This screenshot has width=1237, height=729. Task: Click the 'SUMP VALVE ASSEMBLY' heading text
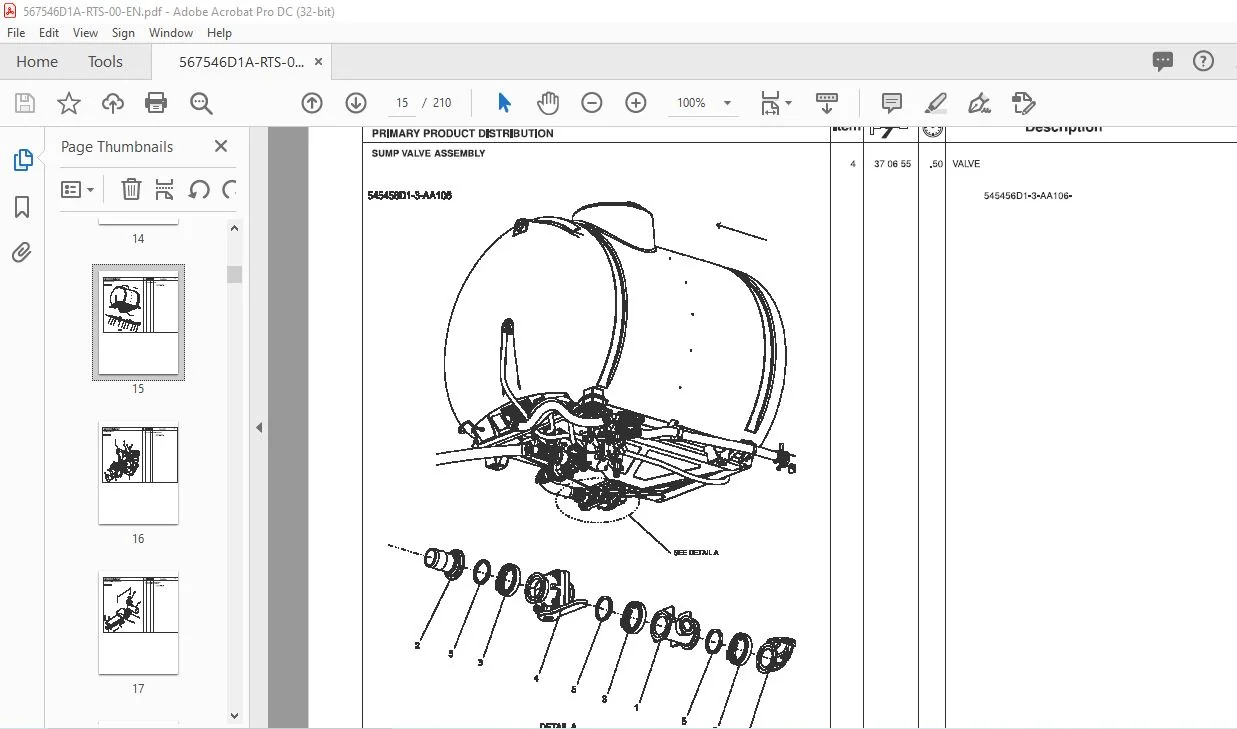coord(428,153)
